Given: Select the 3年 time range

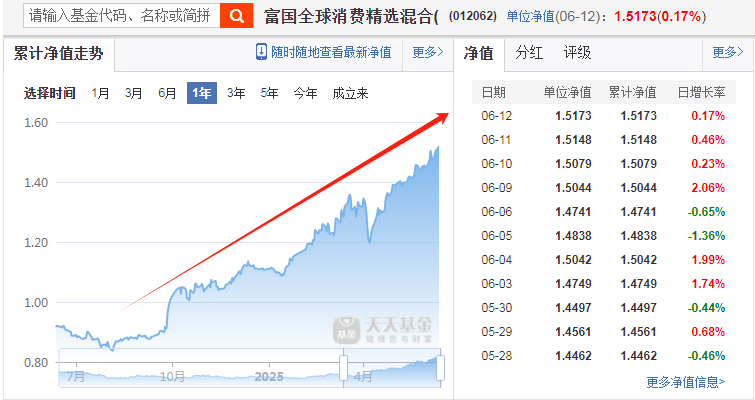Looking at the screenshot, I should point(236,93).
